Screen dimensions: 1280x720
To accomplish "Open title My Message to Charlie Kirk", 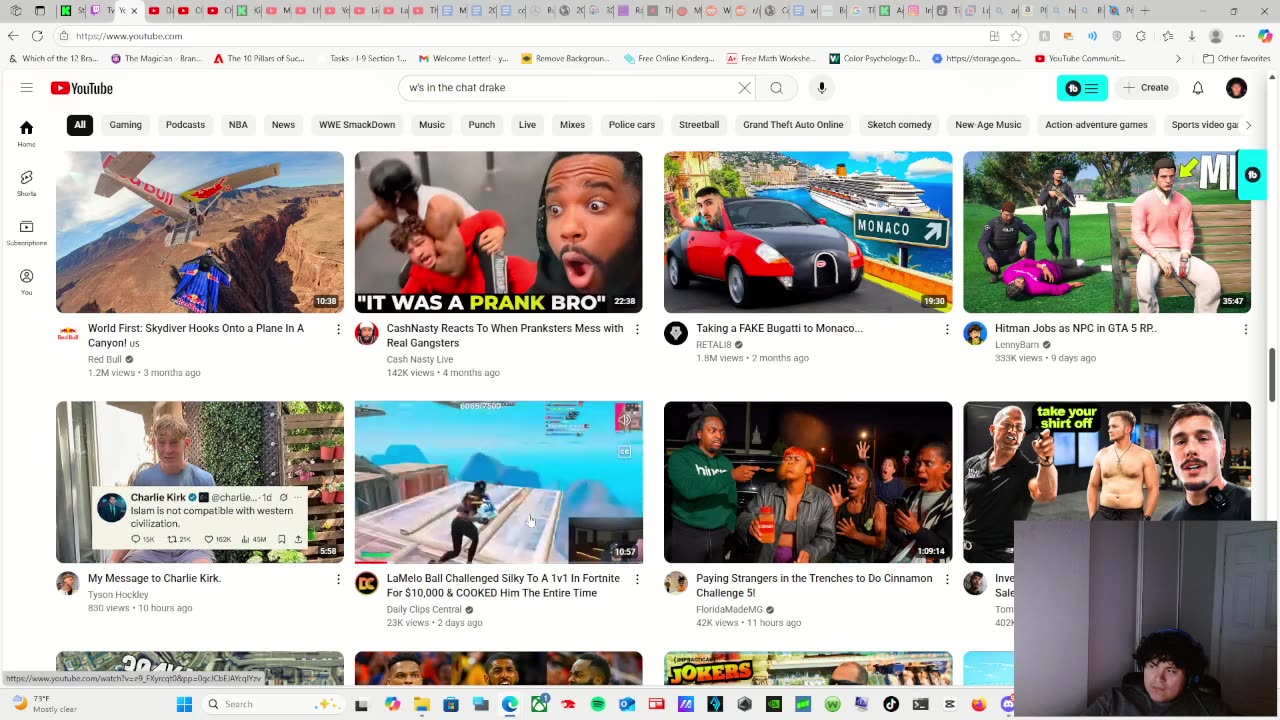I will (x=154, y=578).
